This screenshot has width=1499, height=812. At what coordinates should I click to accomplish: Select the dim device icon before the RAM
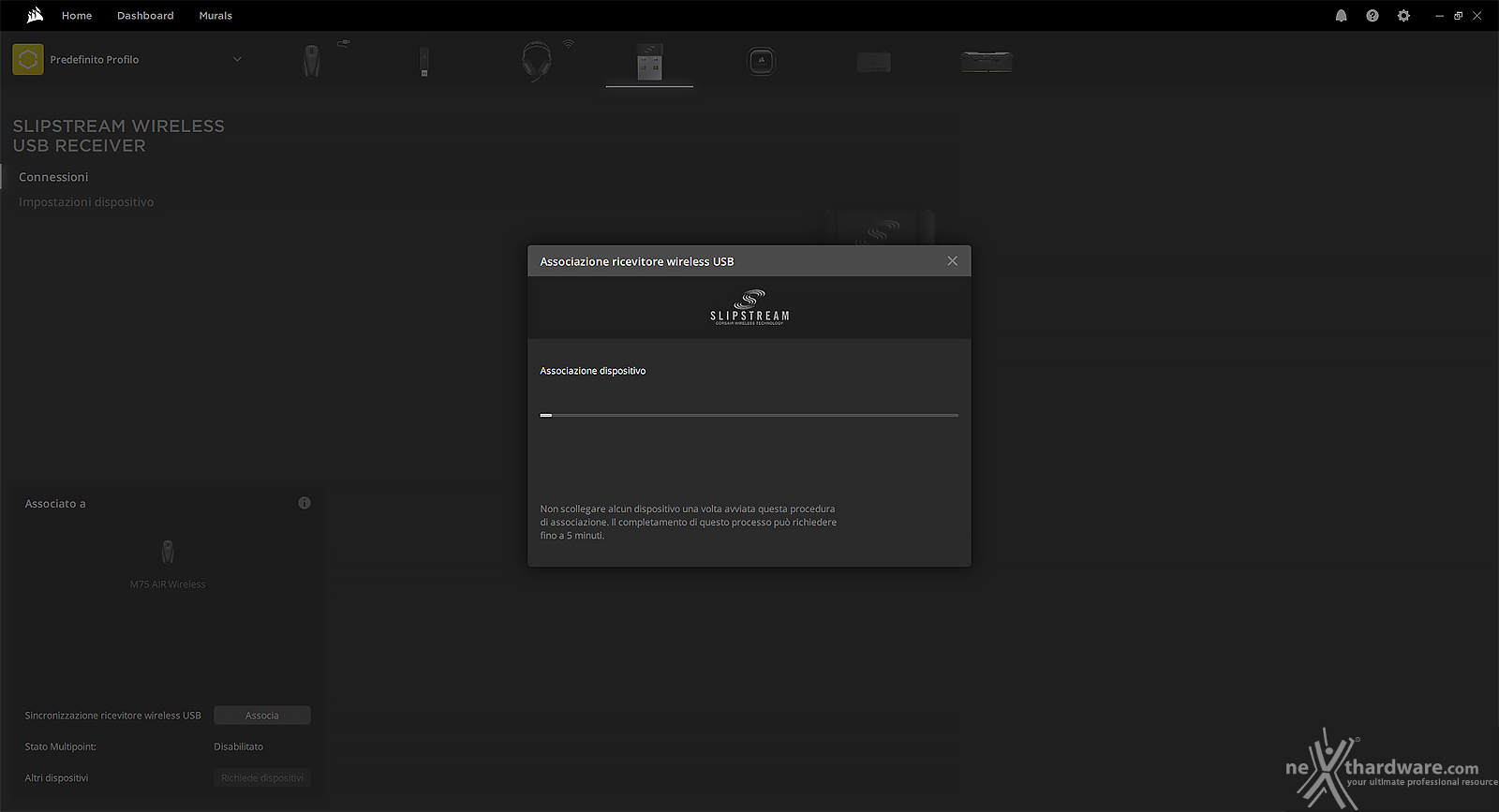tap(874, 62)
